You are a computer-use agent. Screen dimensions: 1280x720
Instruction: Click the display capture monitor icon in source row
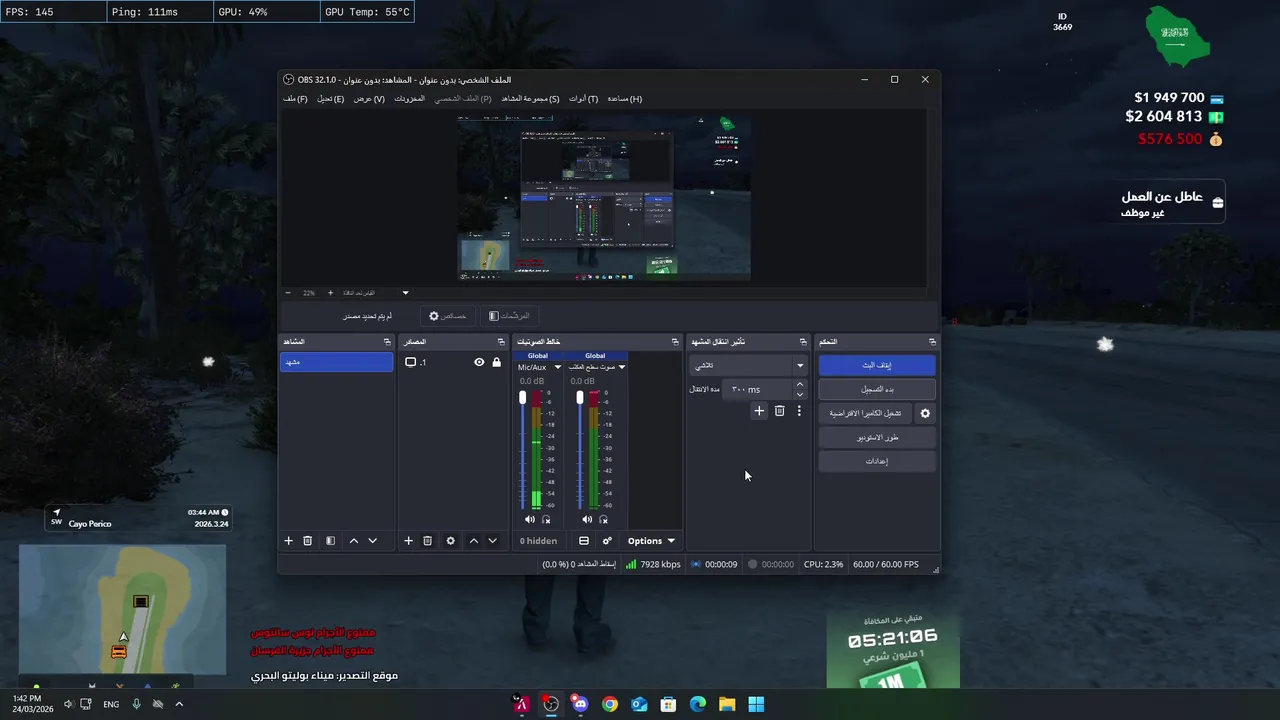[410, 362]
